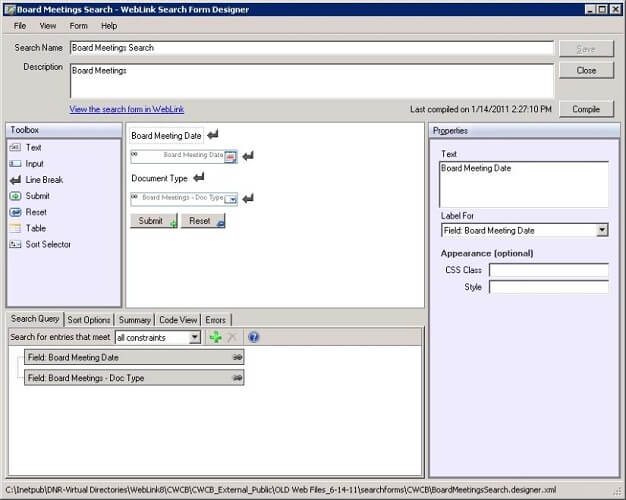Select Field: Board Meeting Date constraint row
The image size is (626, 500).
pyautogui.click(x=134, y=357)
